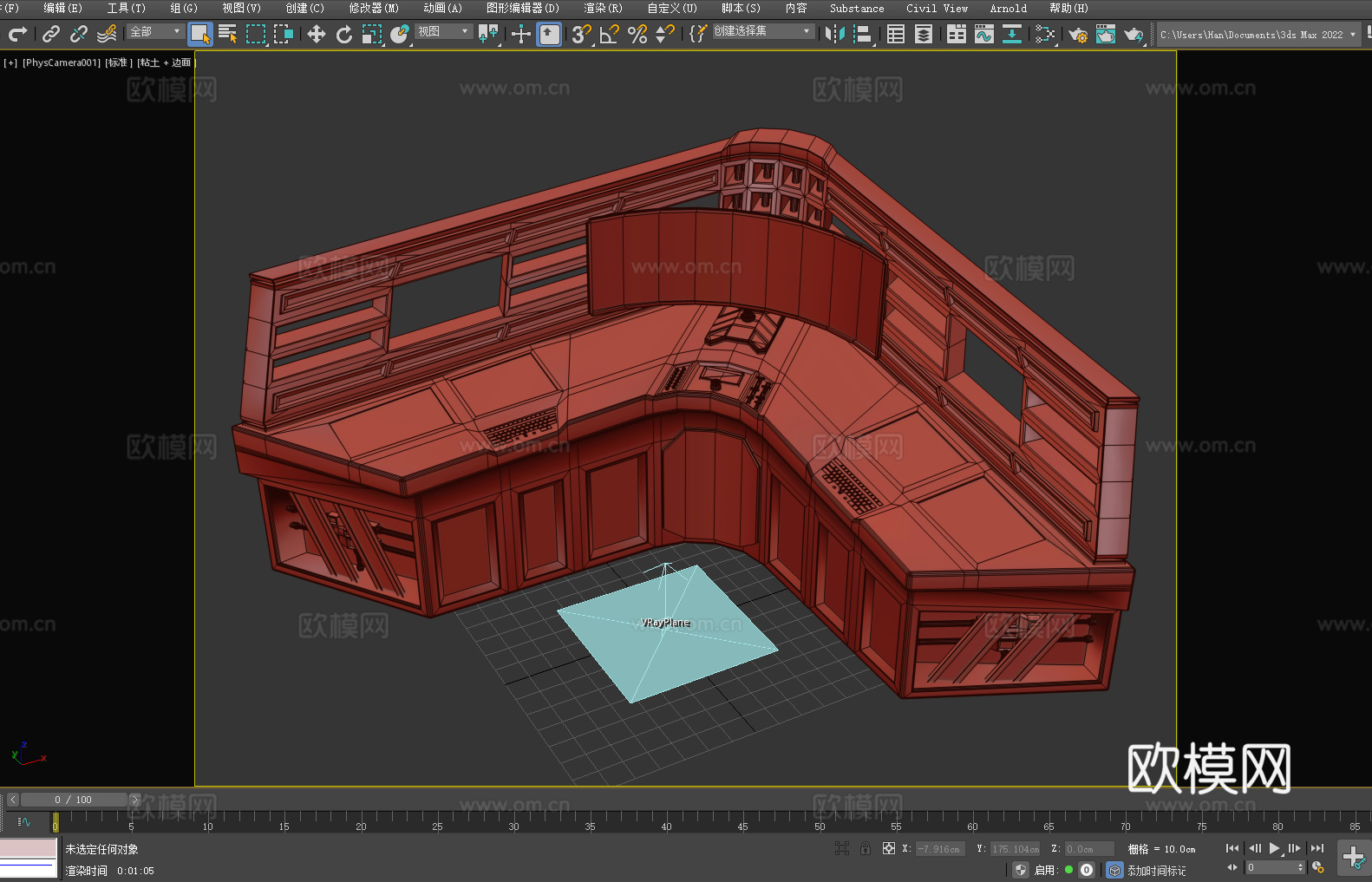The image size is (1372, 882).
Task: Click the 添加时间标记 label
Action: pos(1156,871)
